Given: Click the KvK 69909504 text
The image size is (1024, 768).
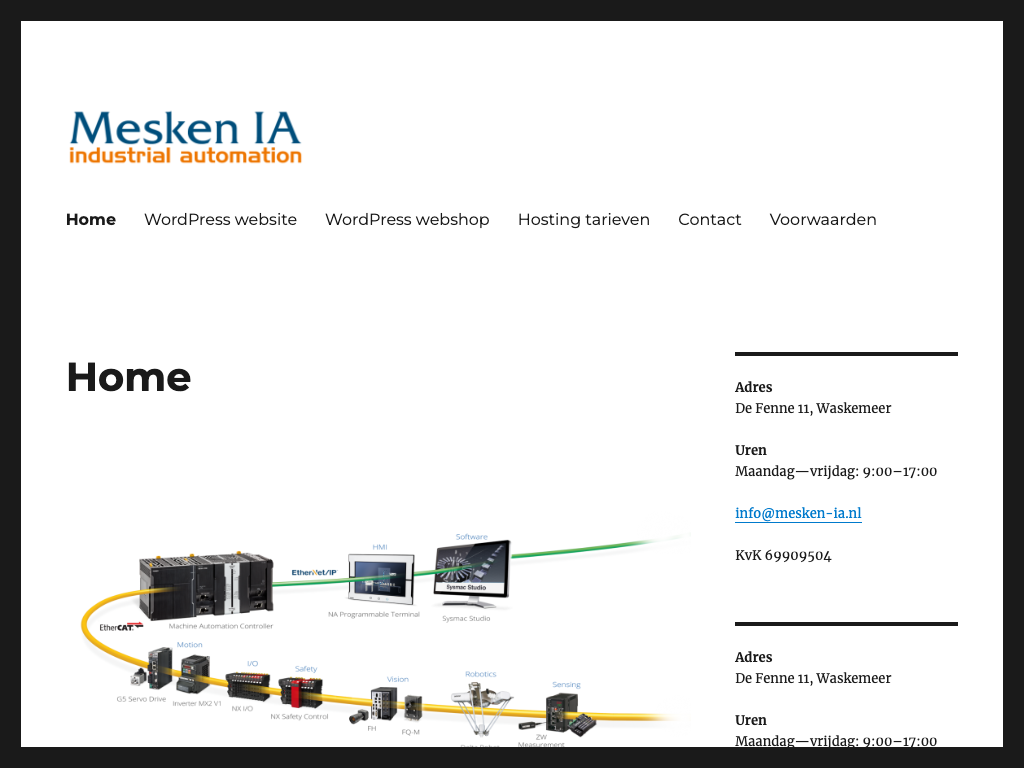Looking at the screenshot, I should tap(783, 555).
